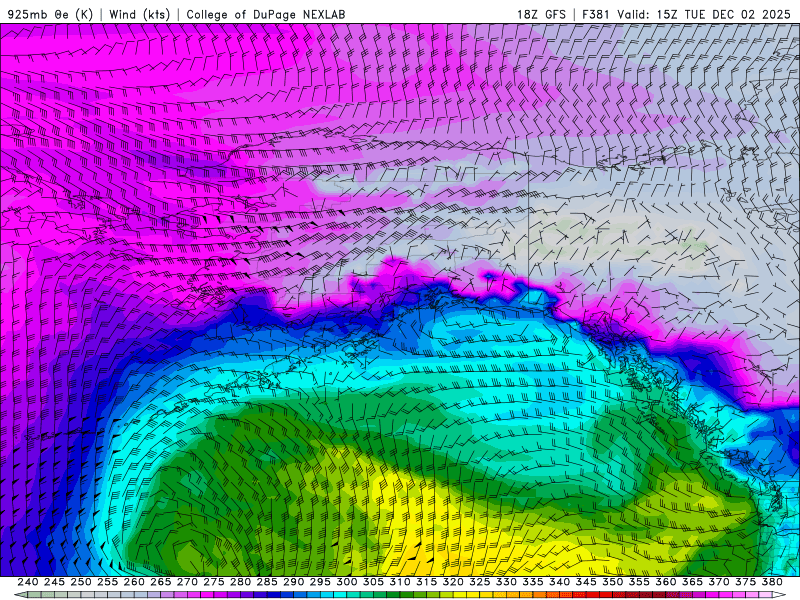Image resolution: width=800 pixels, height=600 pixels.
Task: Select the 250 color scale label
Action: 81,582
